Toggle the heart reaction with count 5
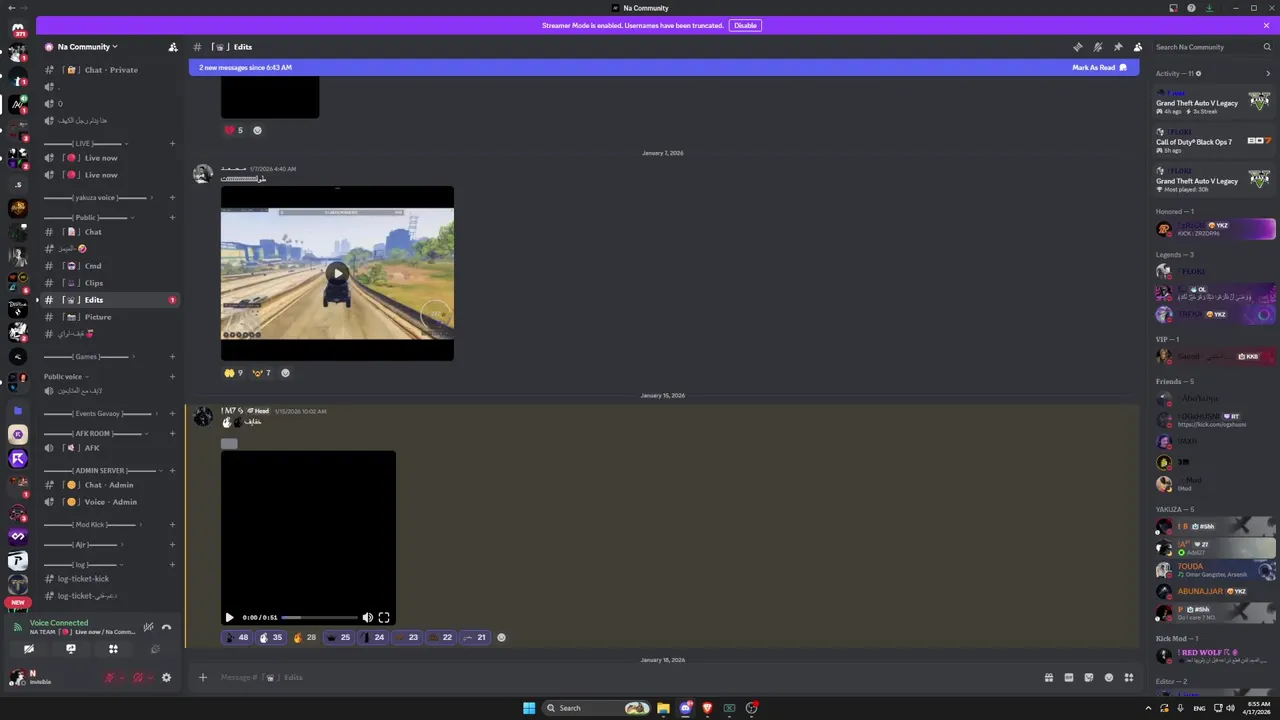The width and height of the screenshot is (1280, 720). 234,130
